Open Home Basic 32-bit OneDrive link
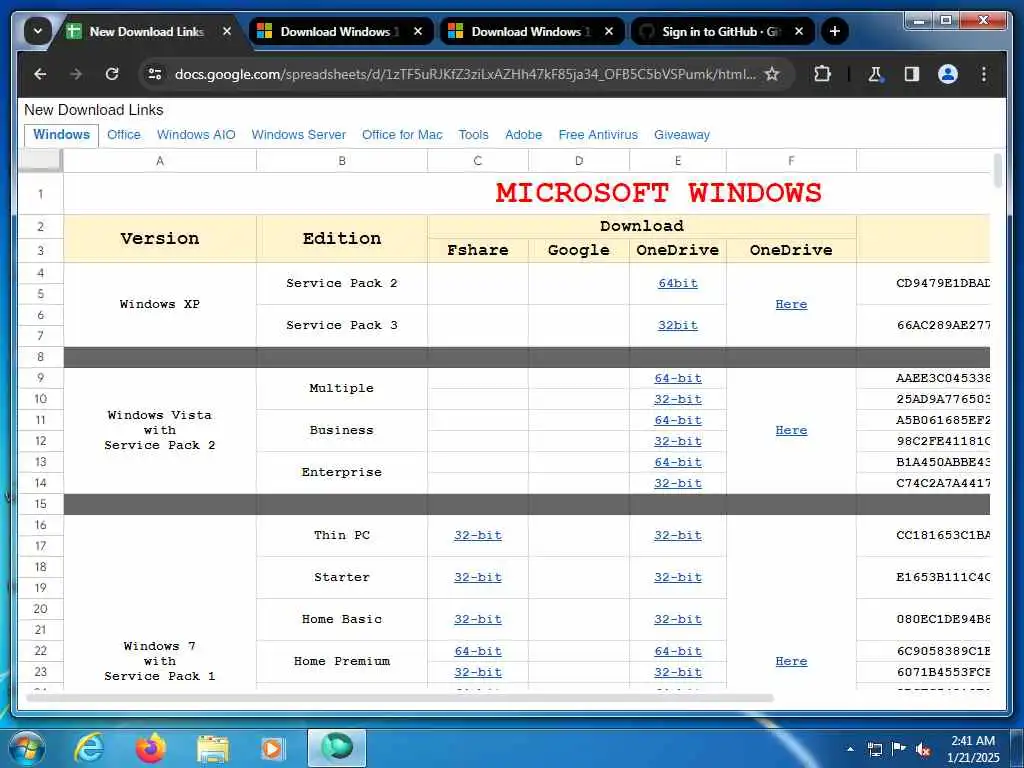Screen dimensions: 1024x768 tap(678, 619)
